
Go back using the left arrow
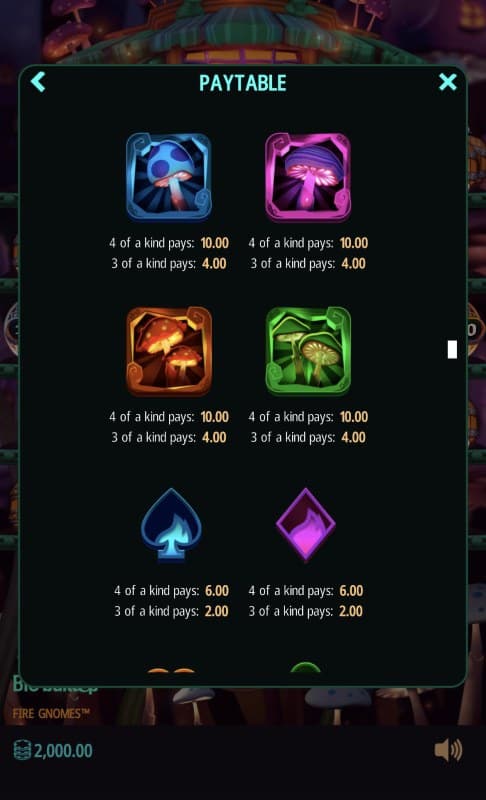click(38, 82)
